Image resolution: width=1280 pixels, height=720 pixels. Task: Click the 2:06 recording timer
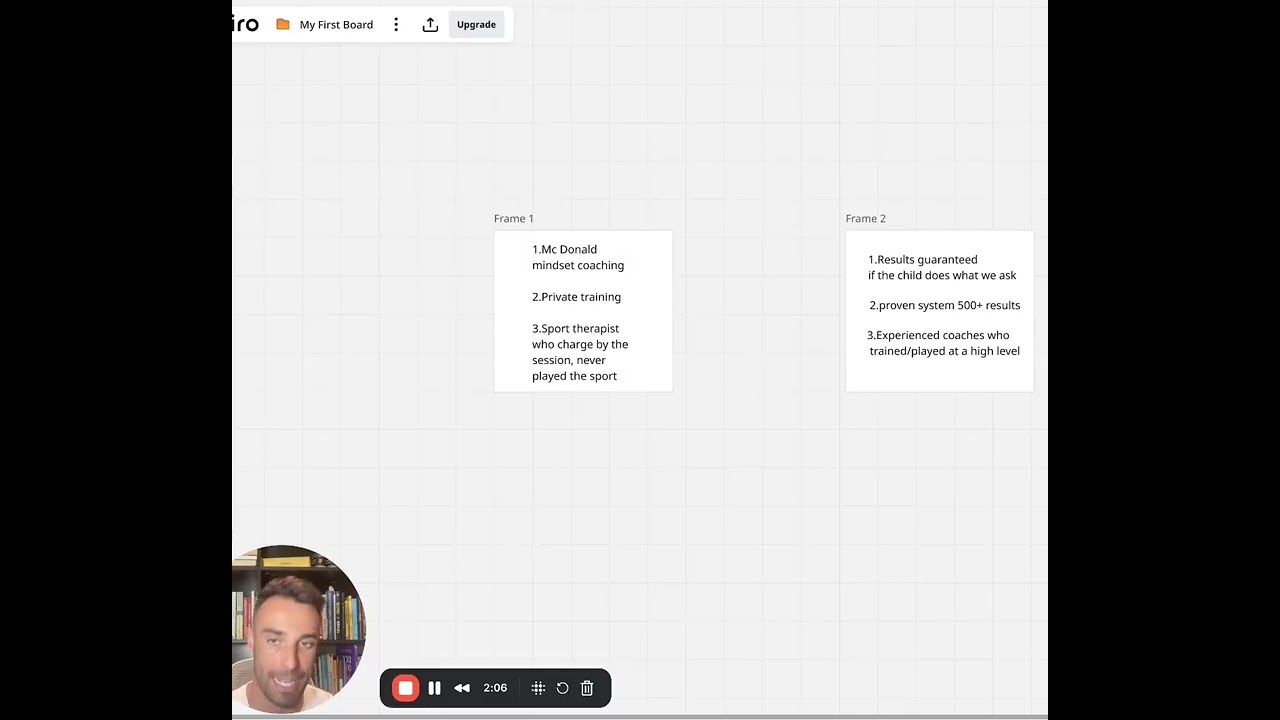click(495, 688)
